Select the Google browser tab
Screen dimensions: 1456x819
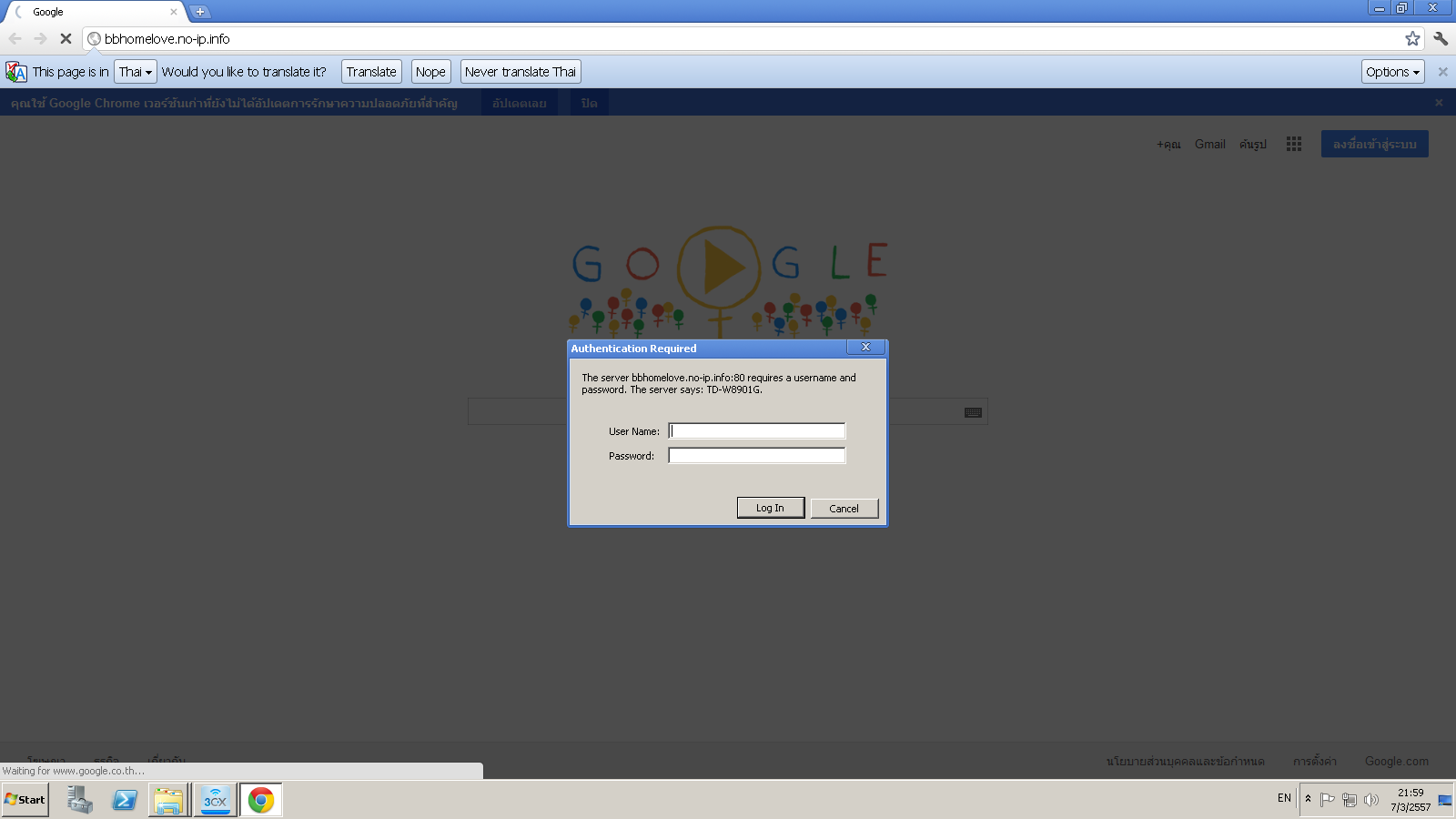pyautogui.click(x=96, y=12)
